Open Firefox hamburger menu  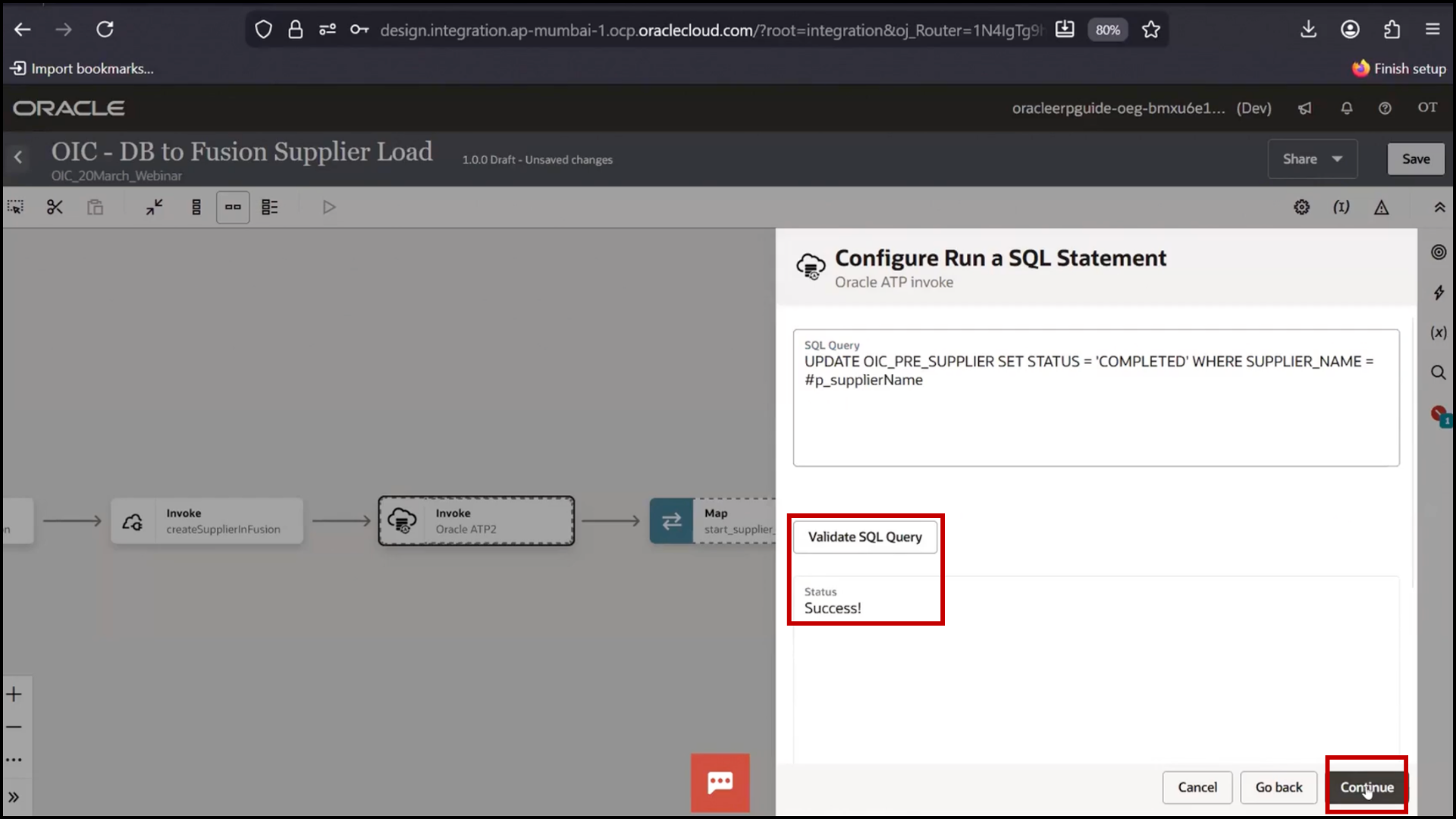click(1432, 30)
